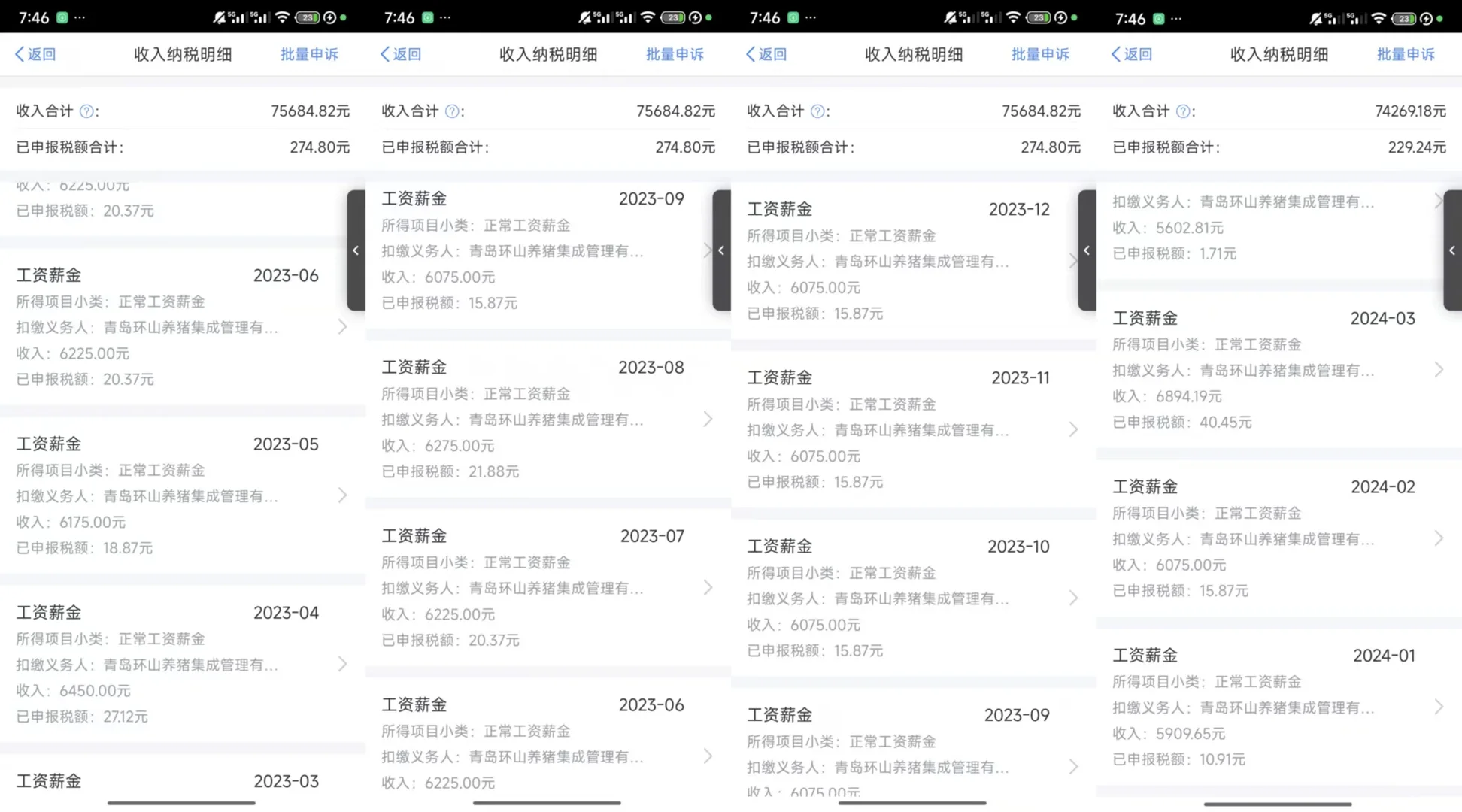Tap side drawer handle next to 2023-12 entry

pyautogui.click(x=1087, y=250)
